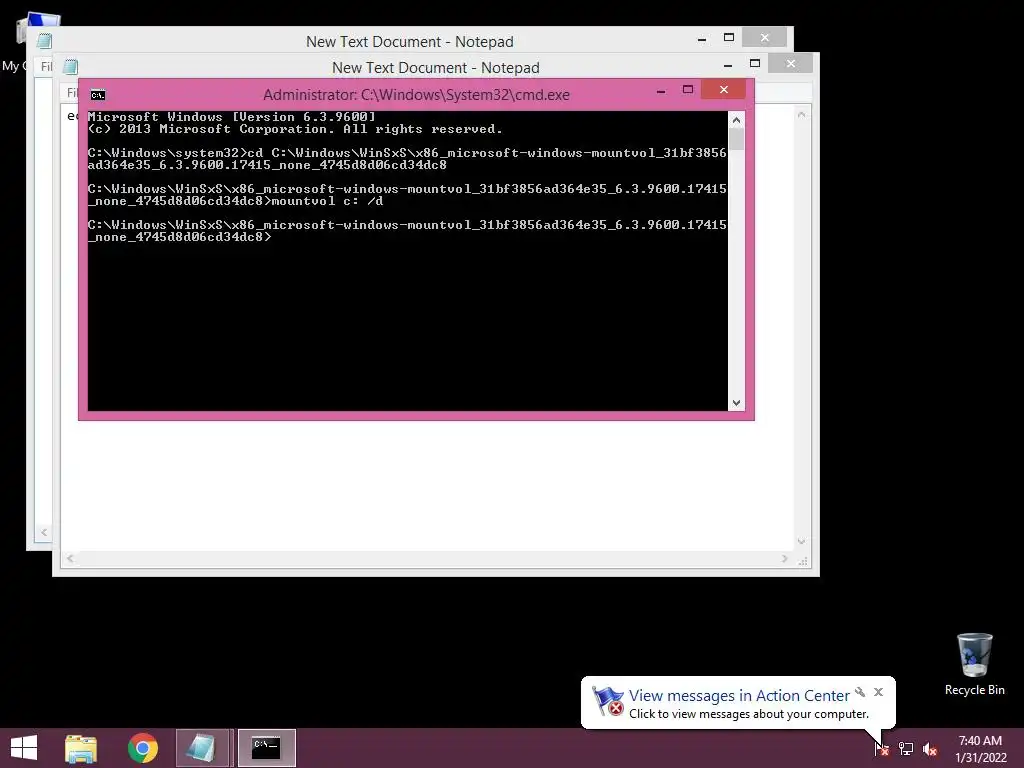This screenshot has width=1024, height=768.
Task: Click the front Notepad title bar icon
Action: 71,67
